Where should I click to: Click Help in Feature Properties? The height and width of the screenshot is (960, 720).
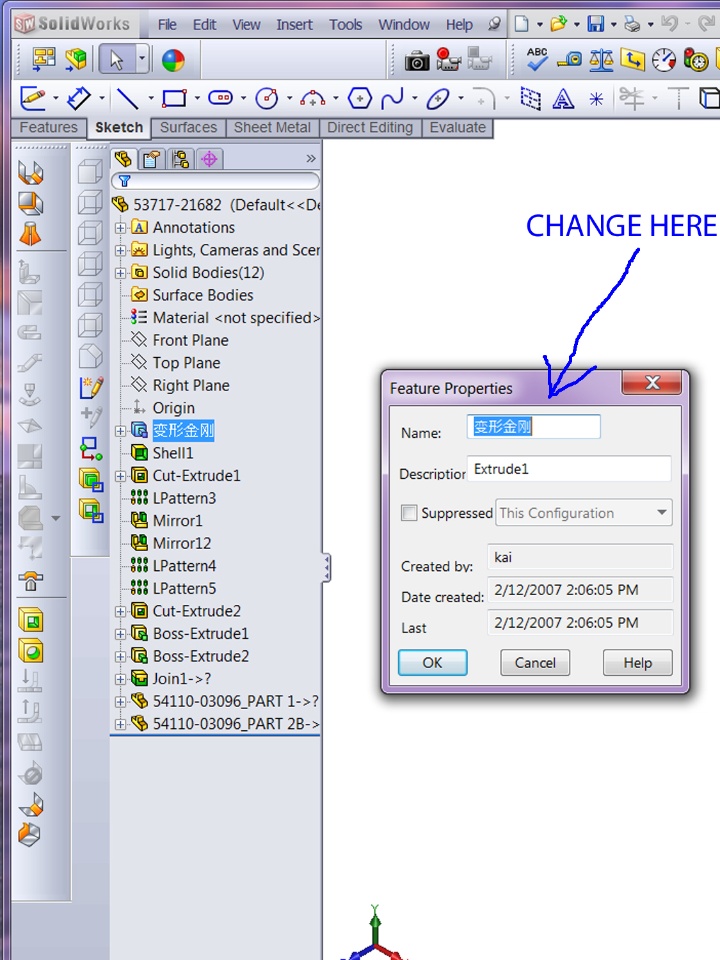pos(637,662)
